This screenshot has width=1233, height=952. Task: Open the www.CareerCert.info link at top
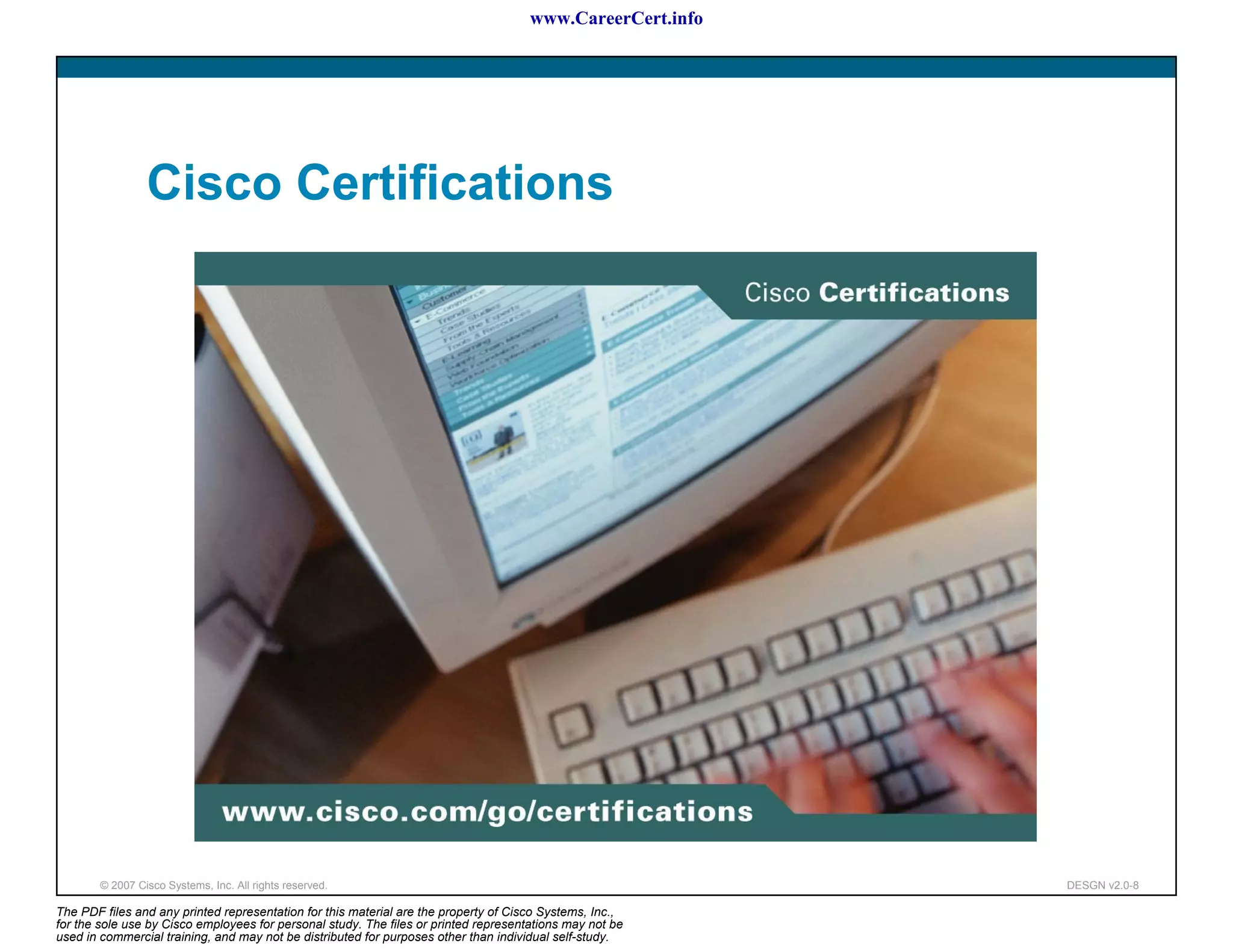pos(616,19)
